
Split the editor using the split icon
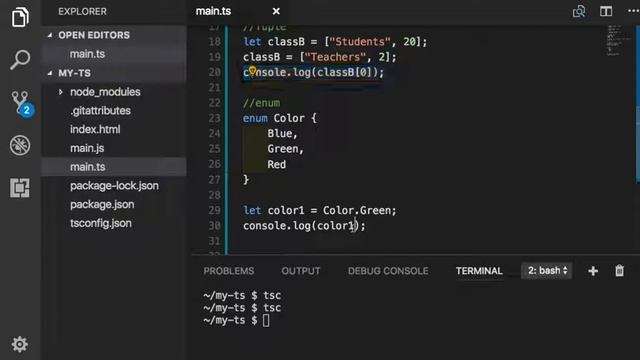[x=606, y=11]
